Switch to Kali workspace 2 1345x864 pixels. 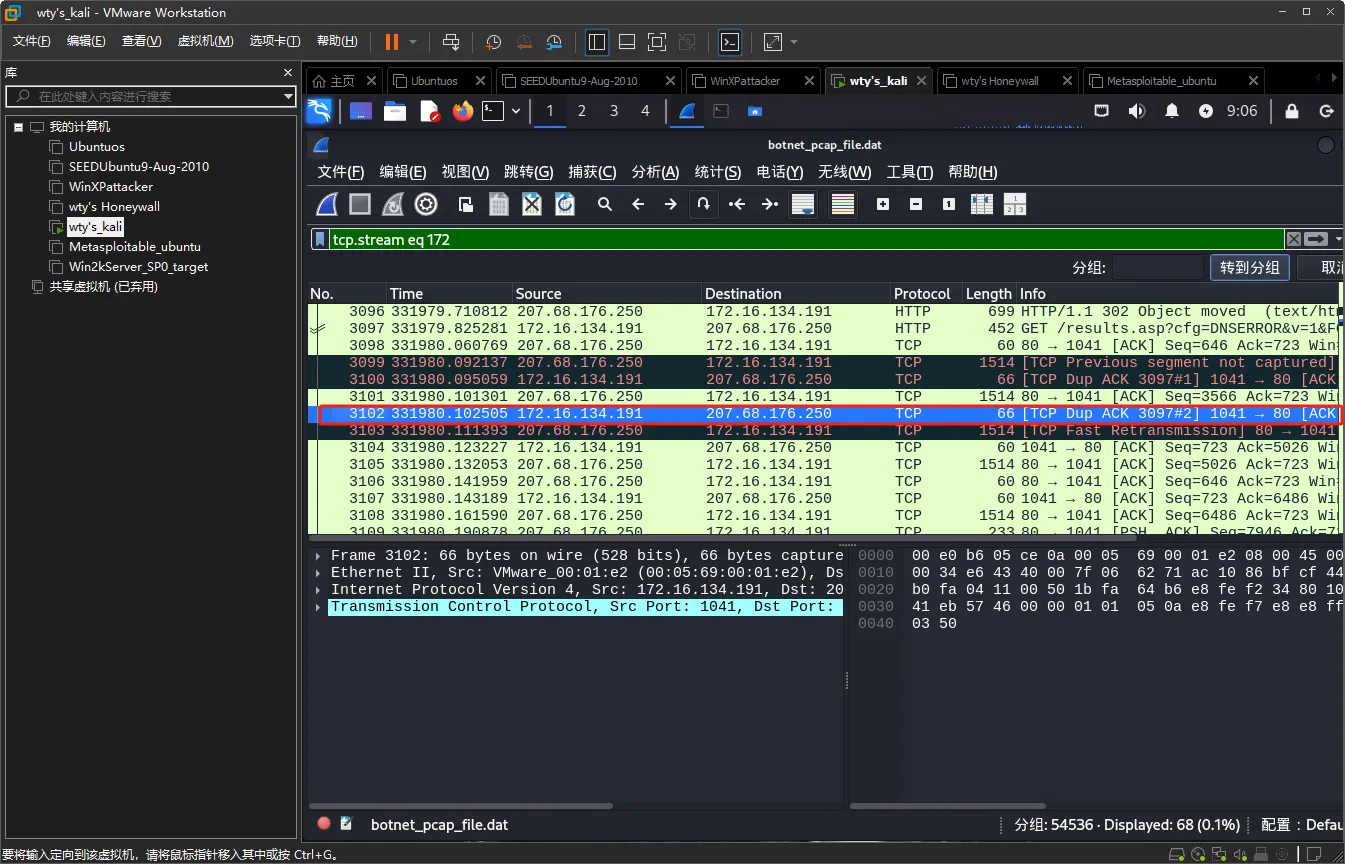coord(582,111)
